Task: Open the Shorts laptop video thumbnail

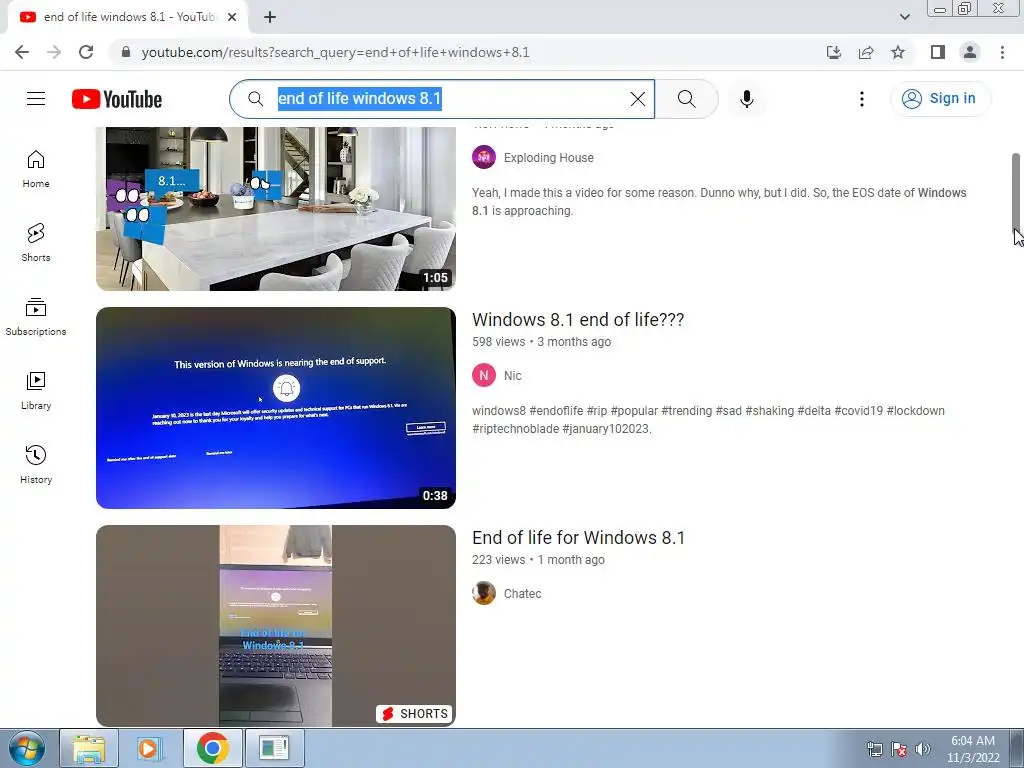Action: [276, 626]
